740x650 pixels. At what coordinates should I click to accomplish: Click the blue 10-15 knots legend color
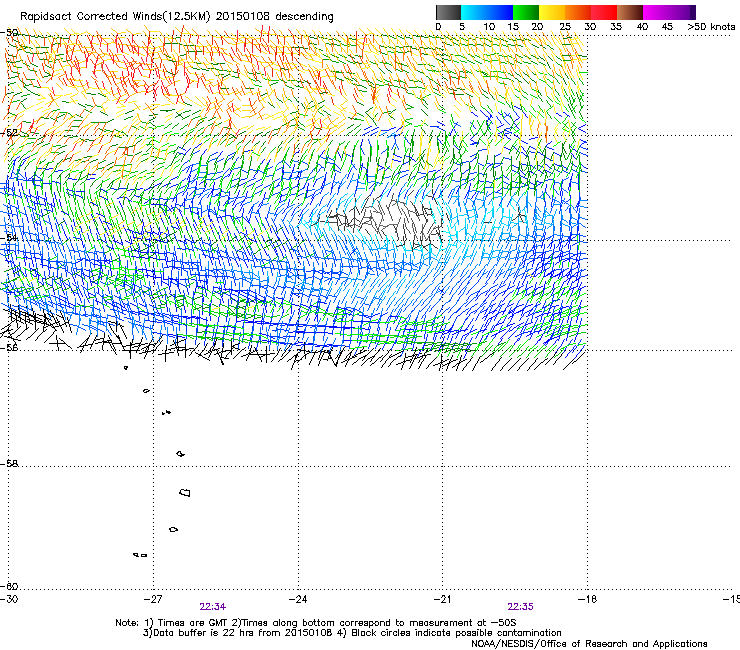pyautogui.click(x=500, y=12)
